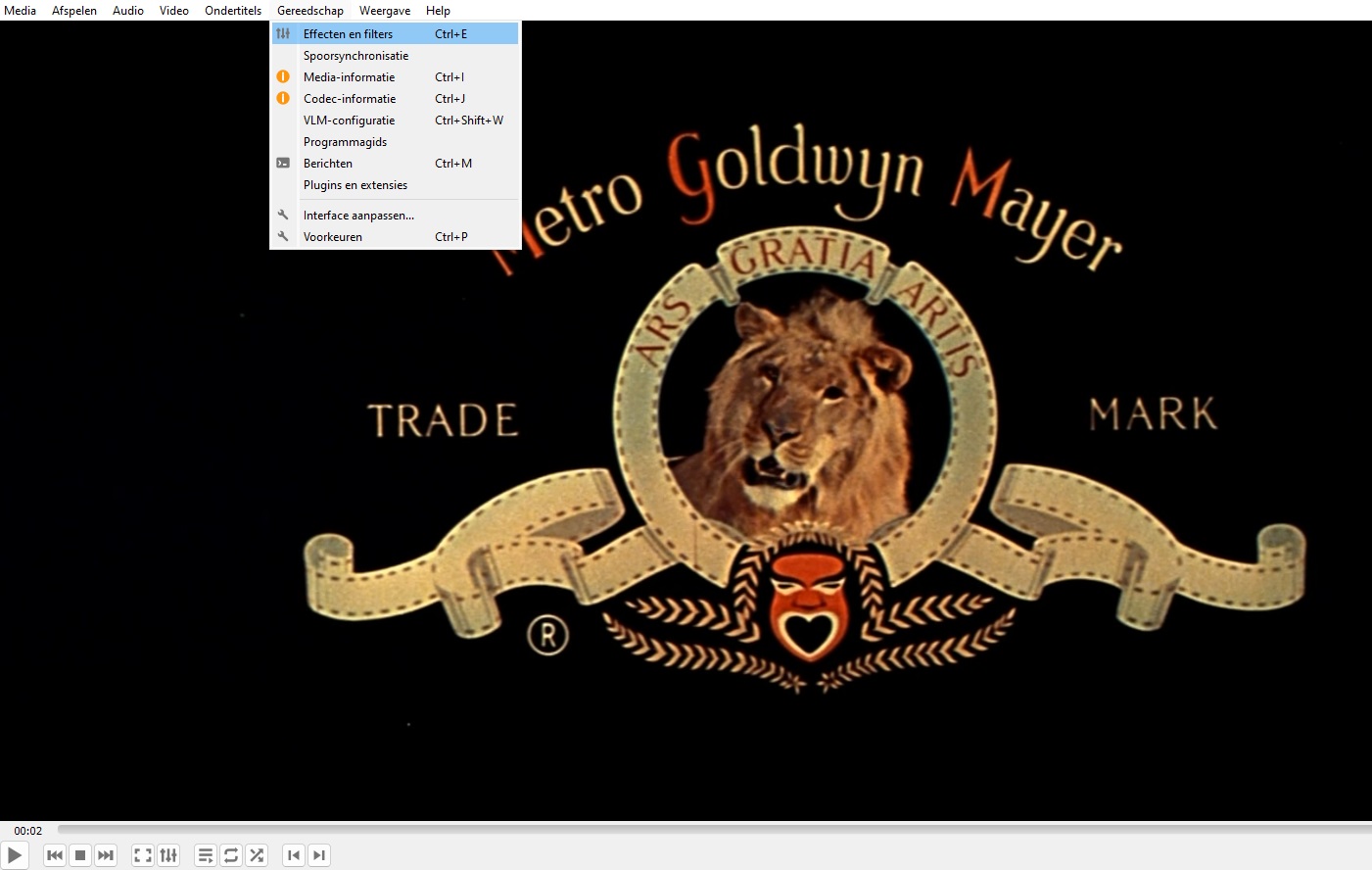Image resolution: width=1372 pixels, height=870 pixels.
Task: Open Voorkeuren preferences entry
Action: (x=333, y=237)
